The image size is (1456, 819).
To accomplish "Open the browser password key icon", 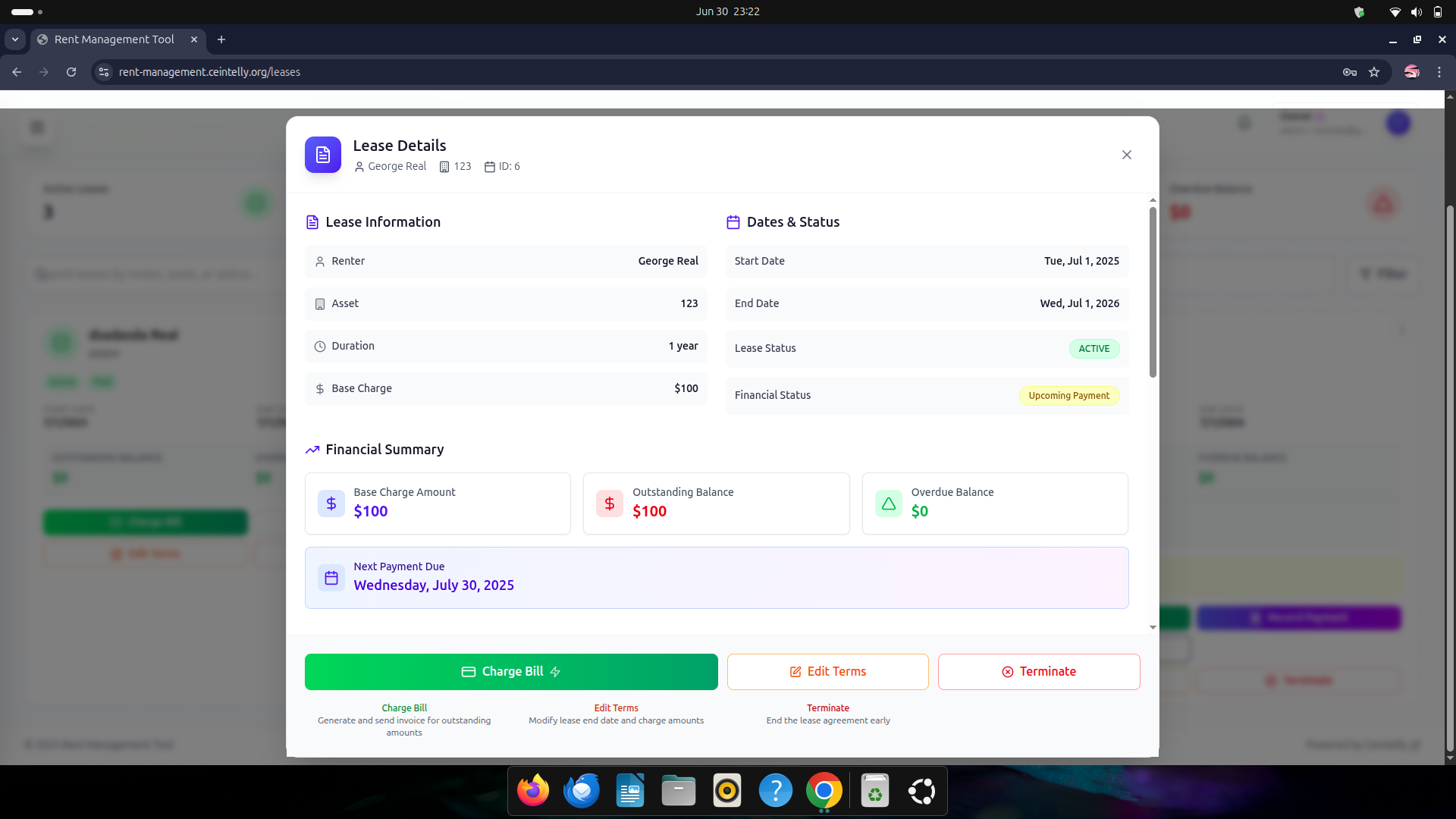I will (x=1350, y=72).
